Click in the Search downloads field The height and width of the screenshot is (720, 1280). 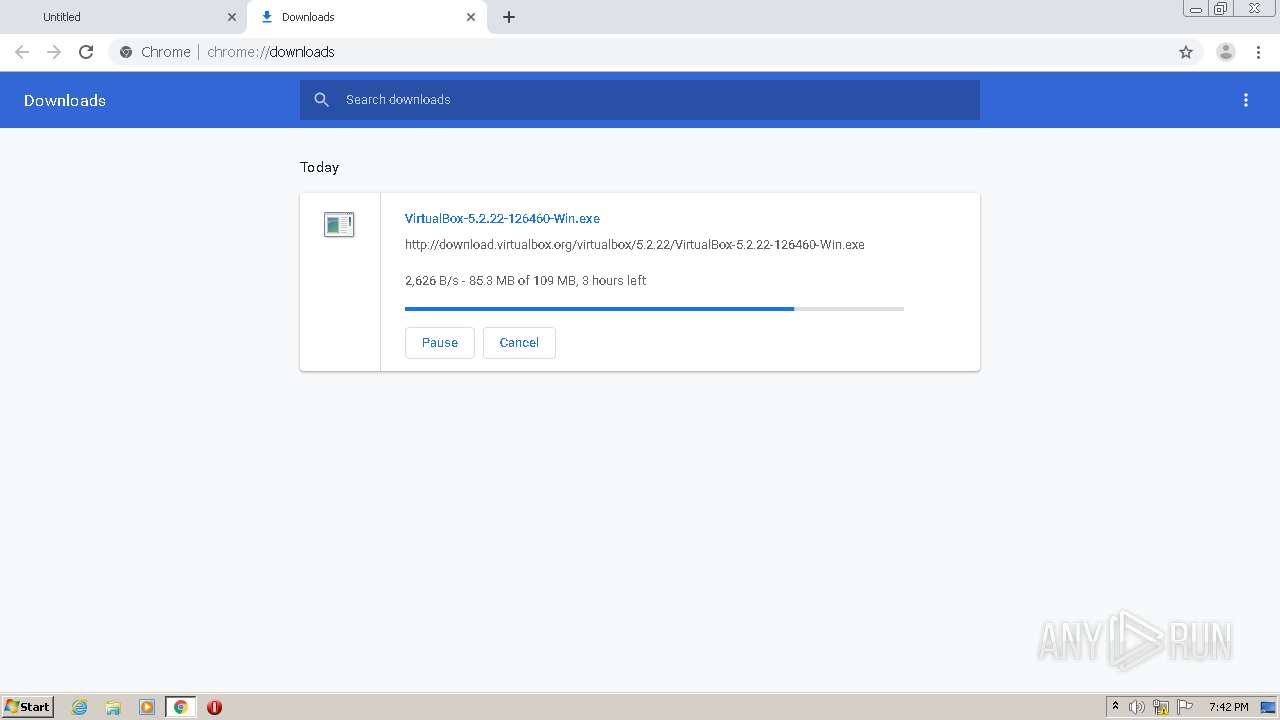click(x=640, y=100)
